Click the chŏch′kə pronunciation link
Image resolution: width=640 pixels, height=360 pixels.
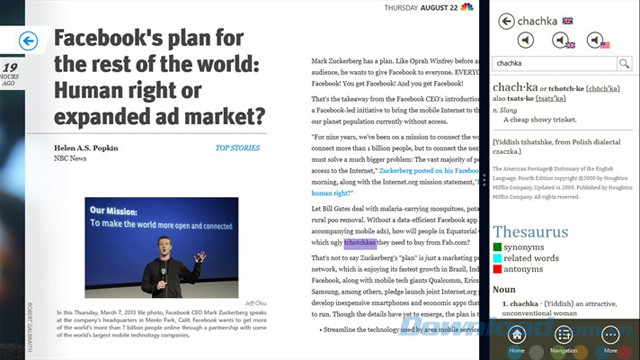click(x=603, y=89)
